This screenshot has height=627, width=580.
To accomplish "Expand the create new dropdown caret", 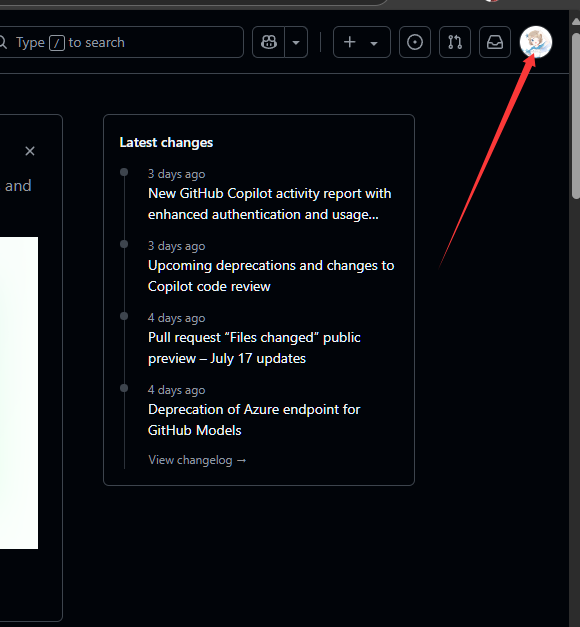I will click(x=374, y=43).
